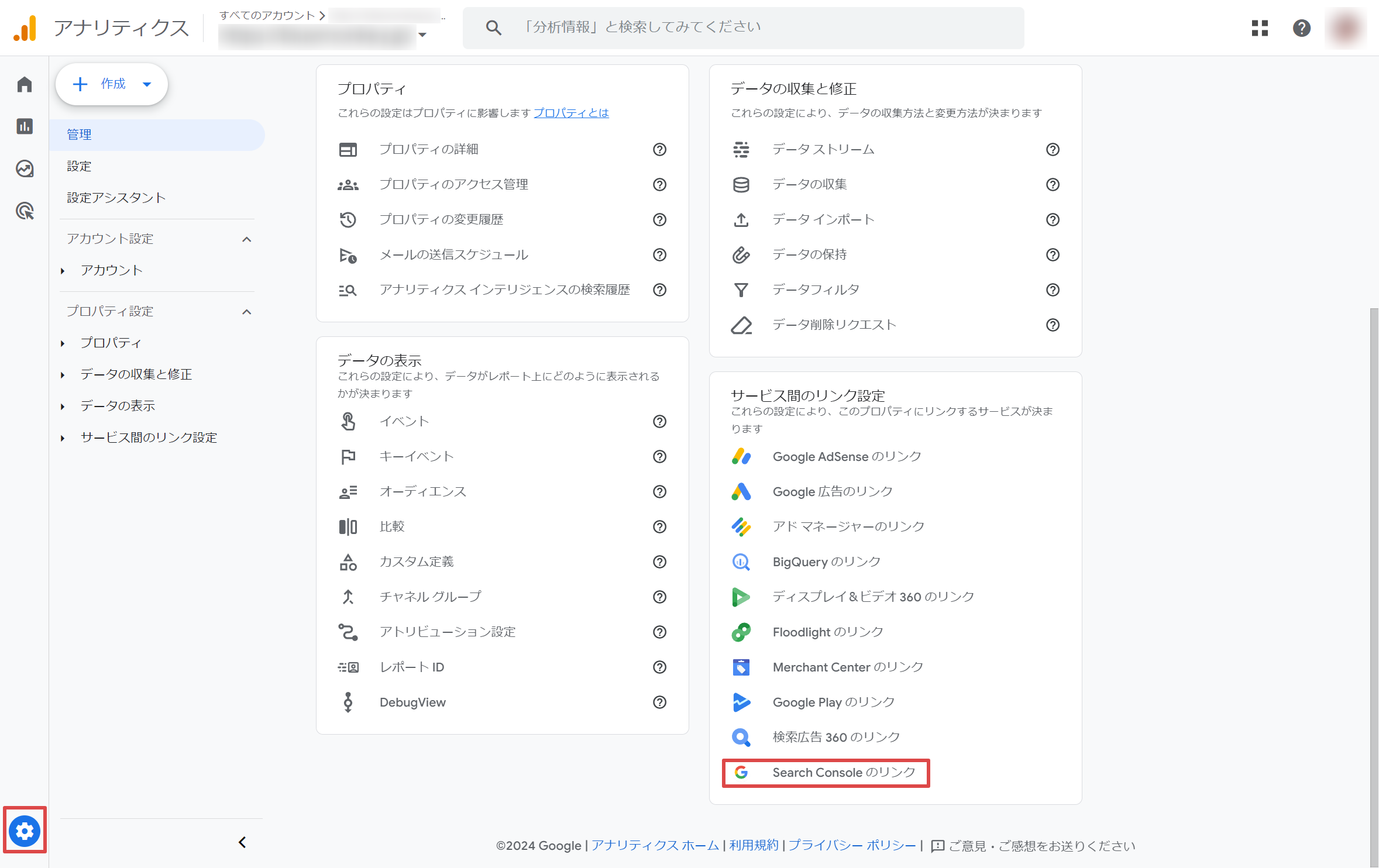Click help icon for データ ストリーム
Viewport: 1379px width, 868px height.
click(x=1053, y=149)
